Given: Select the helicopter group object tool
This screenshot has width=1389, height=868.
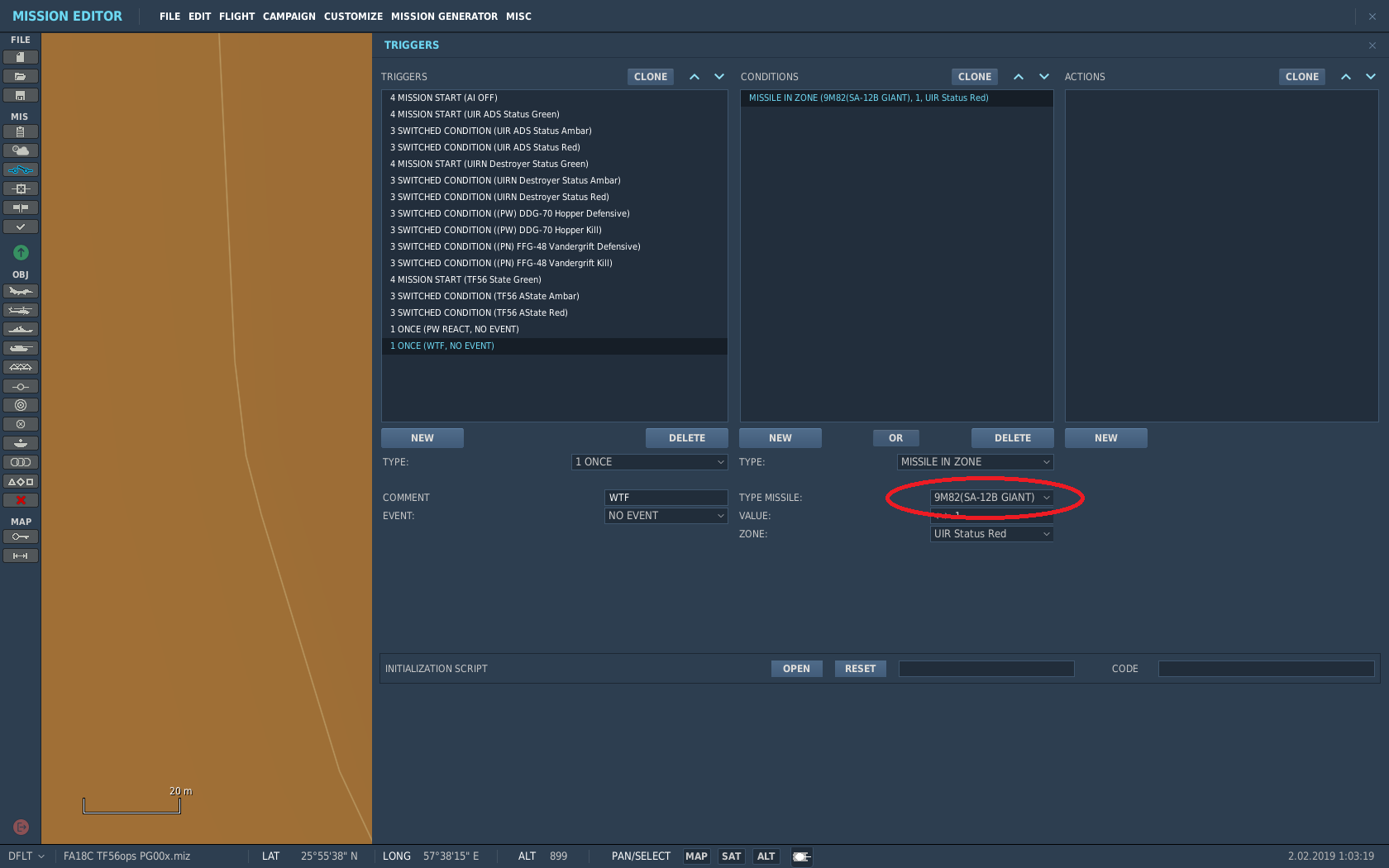Looking at the screenshot, I should click(x=21, y=310).
